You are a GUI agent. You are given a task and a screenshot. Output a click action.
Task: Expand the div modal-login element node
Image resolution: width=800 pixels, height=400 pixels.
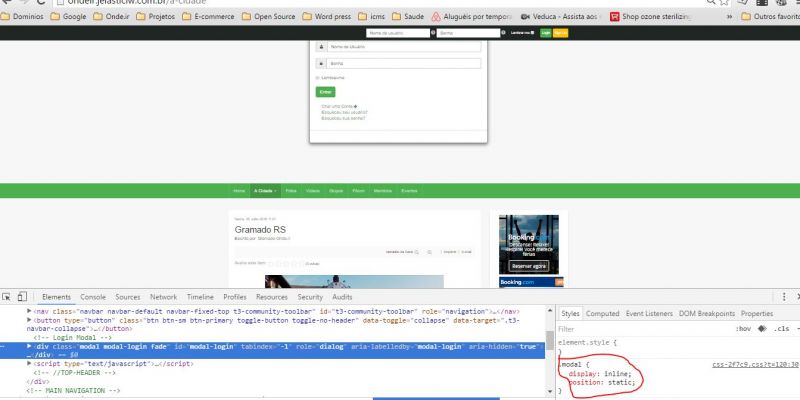coord(29,346)
